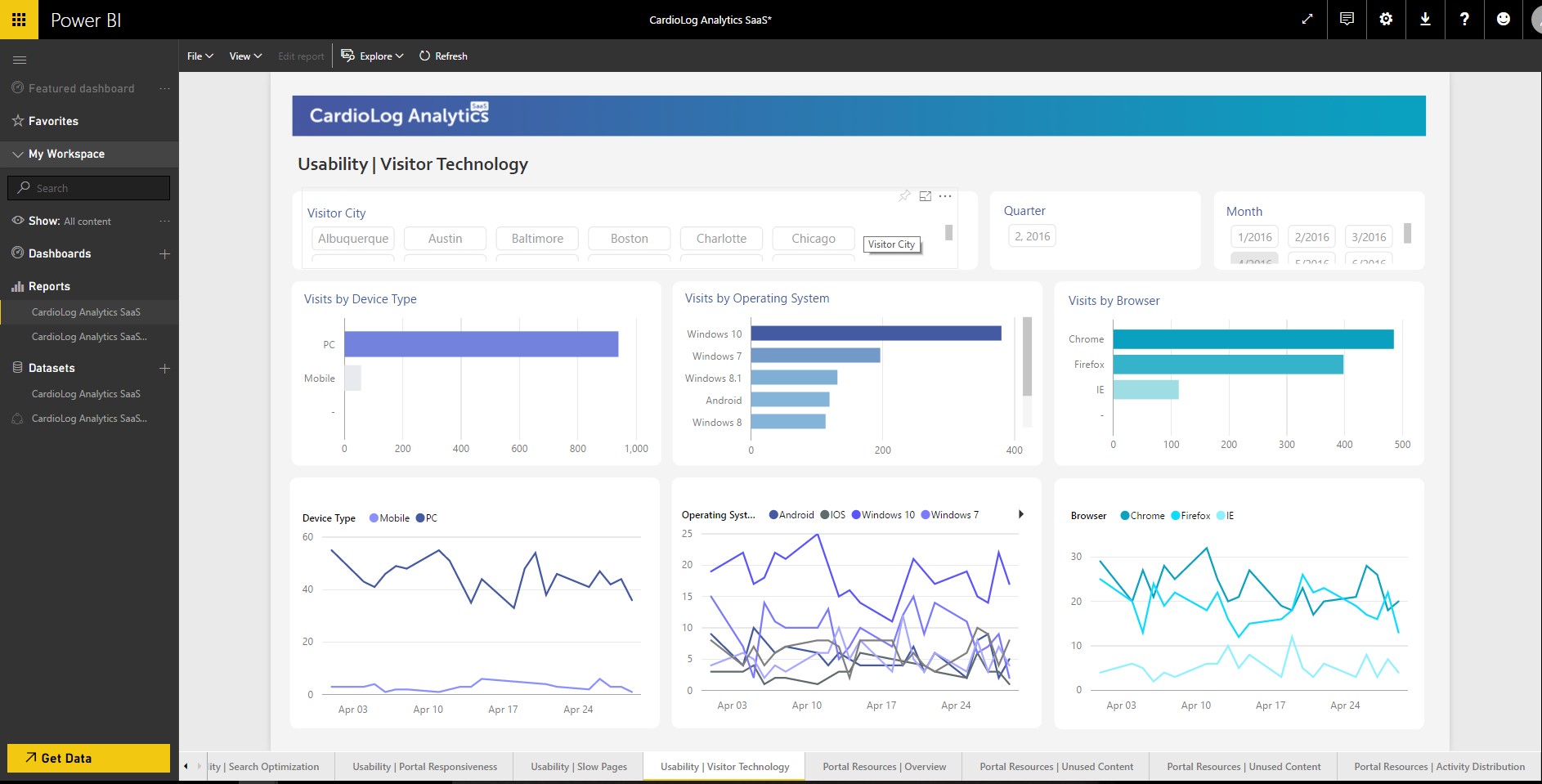Select Chicago in Visitor City slicer
The image size is (1542, 784).
point(814,239)
